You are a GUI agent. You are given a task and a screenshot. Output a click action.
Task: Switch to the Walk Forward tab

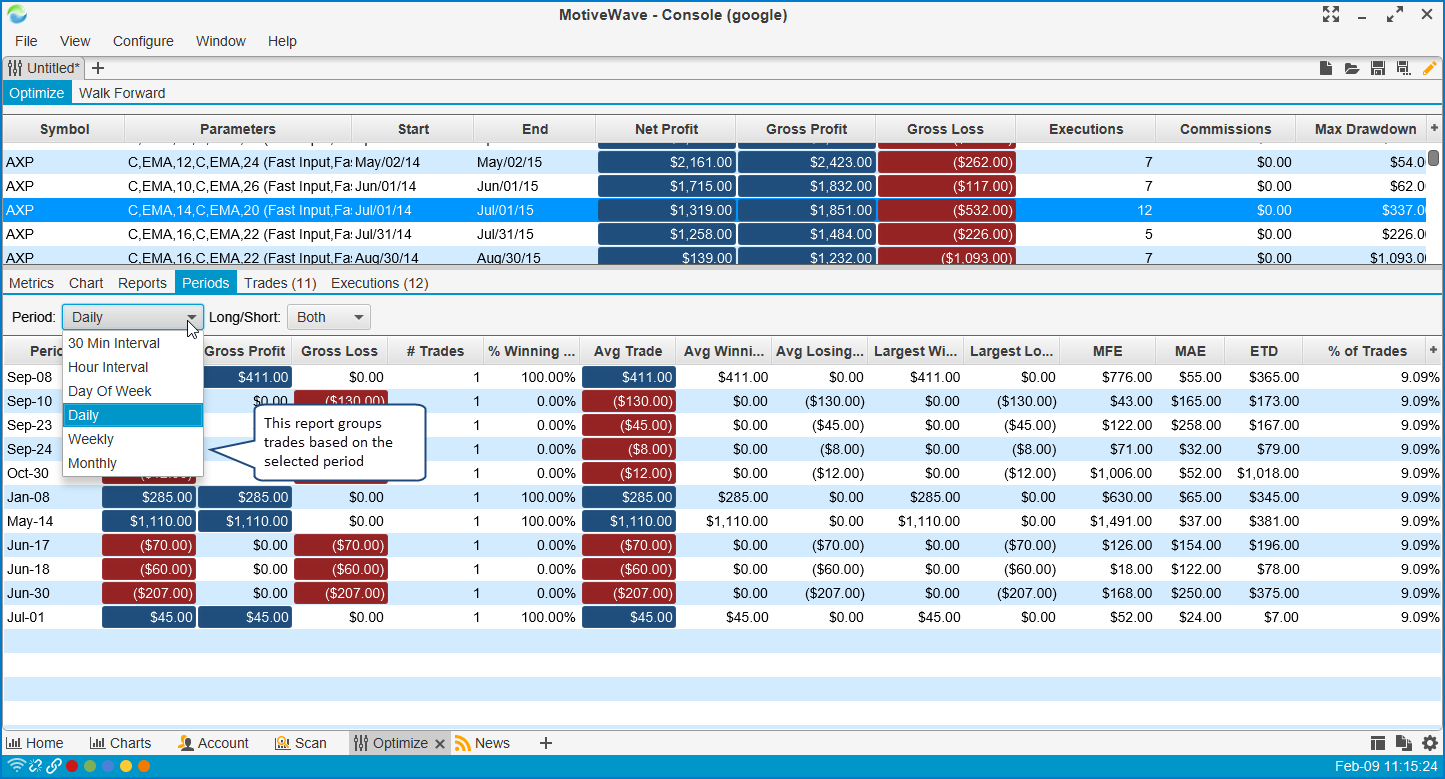[122, 93]
